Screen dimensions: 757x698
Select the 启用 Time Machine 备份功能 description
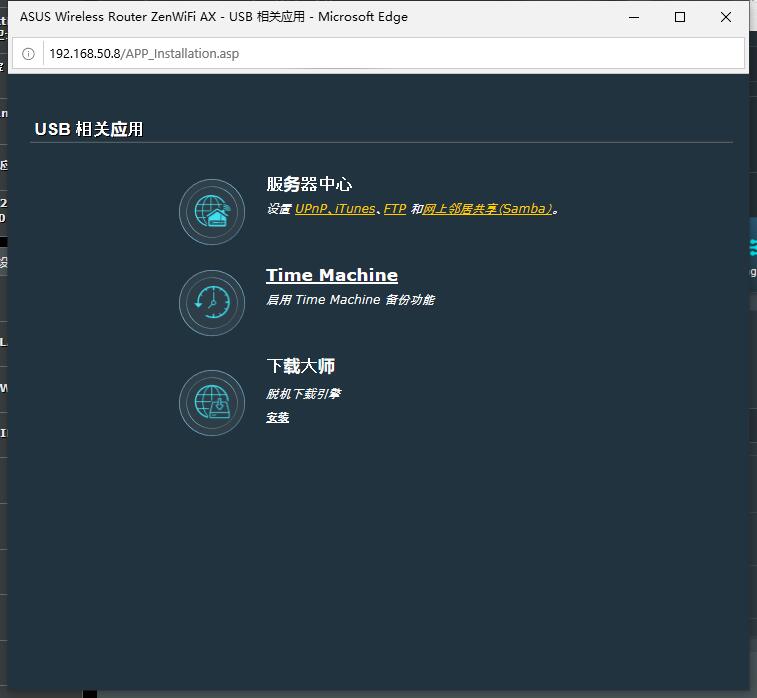pyautogui.click(x=350, y=300)
